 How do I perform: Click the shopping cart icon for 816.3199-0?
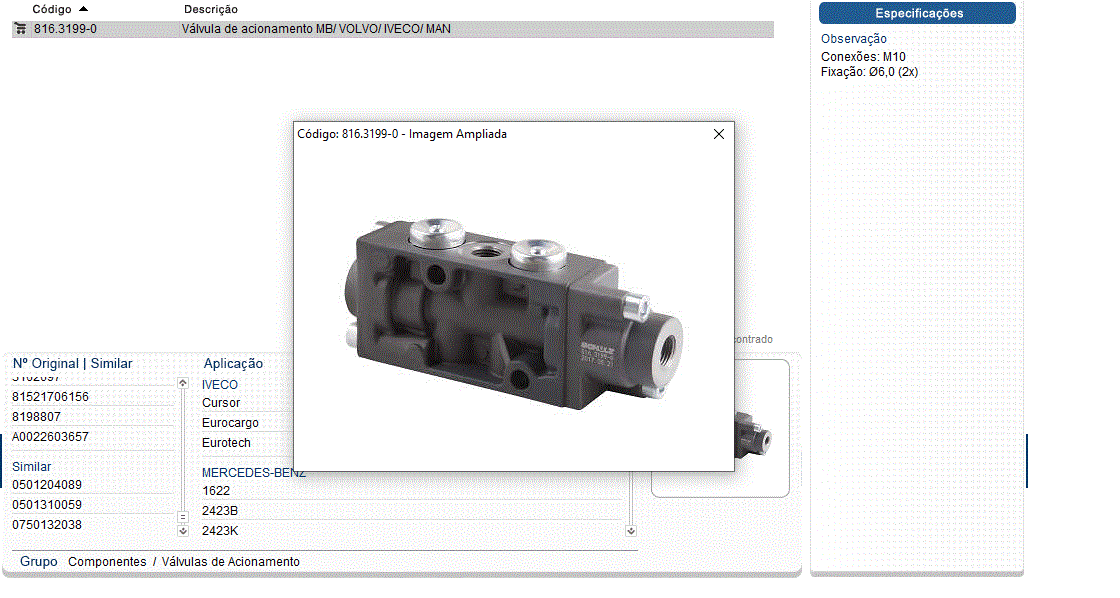point(20,29)
